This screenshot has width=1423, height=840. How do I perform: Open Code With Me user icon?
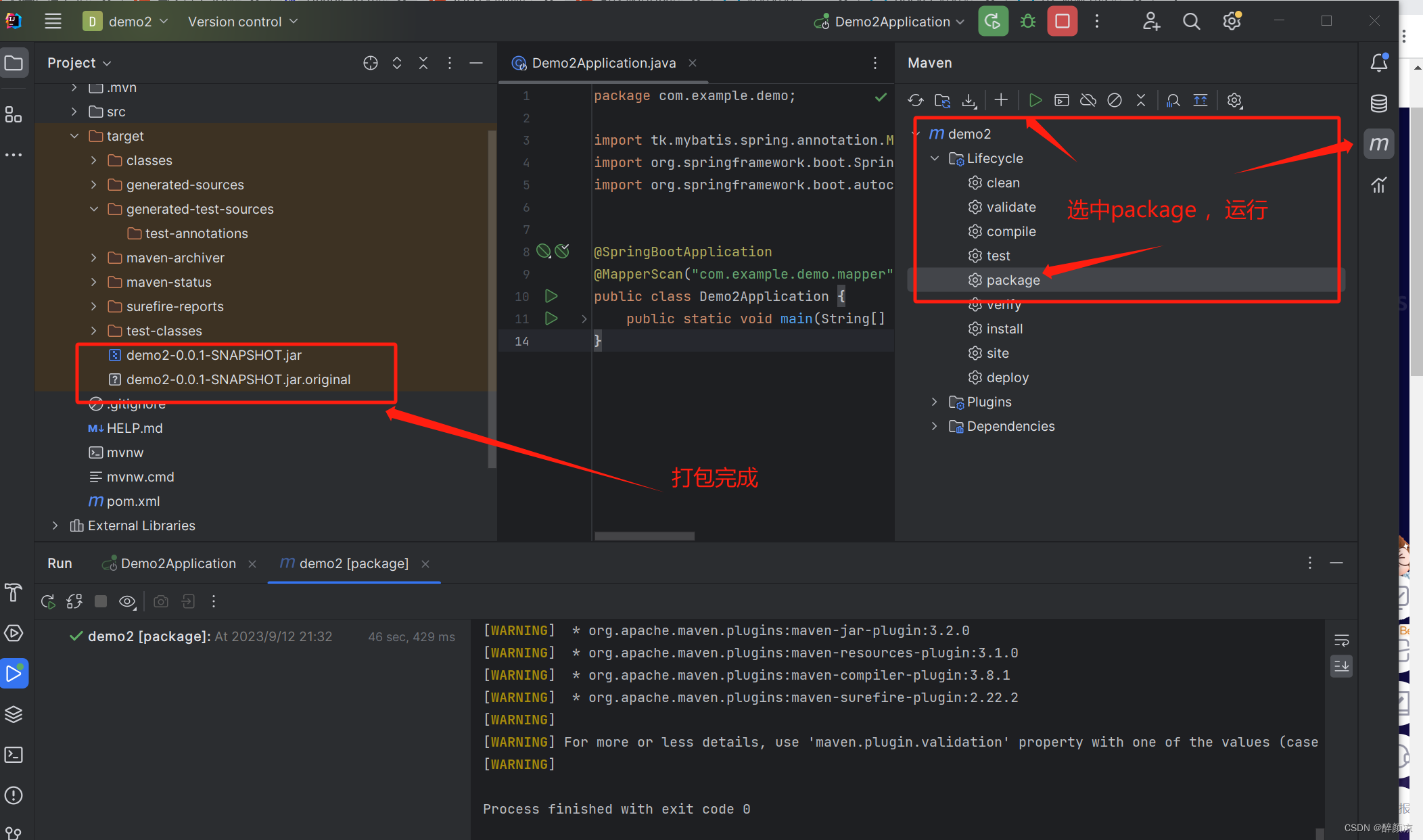[1151, 22]
